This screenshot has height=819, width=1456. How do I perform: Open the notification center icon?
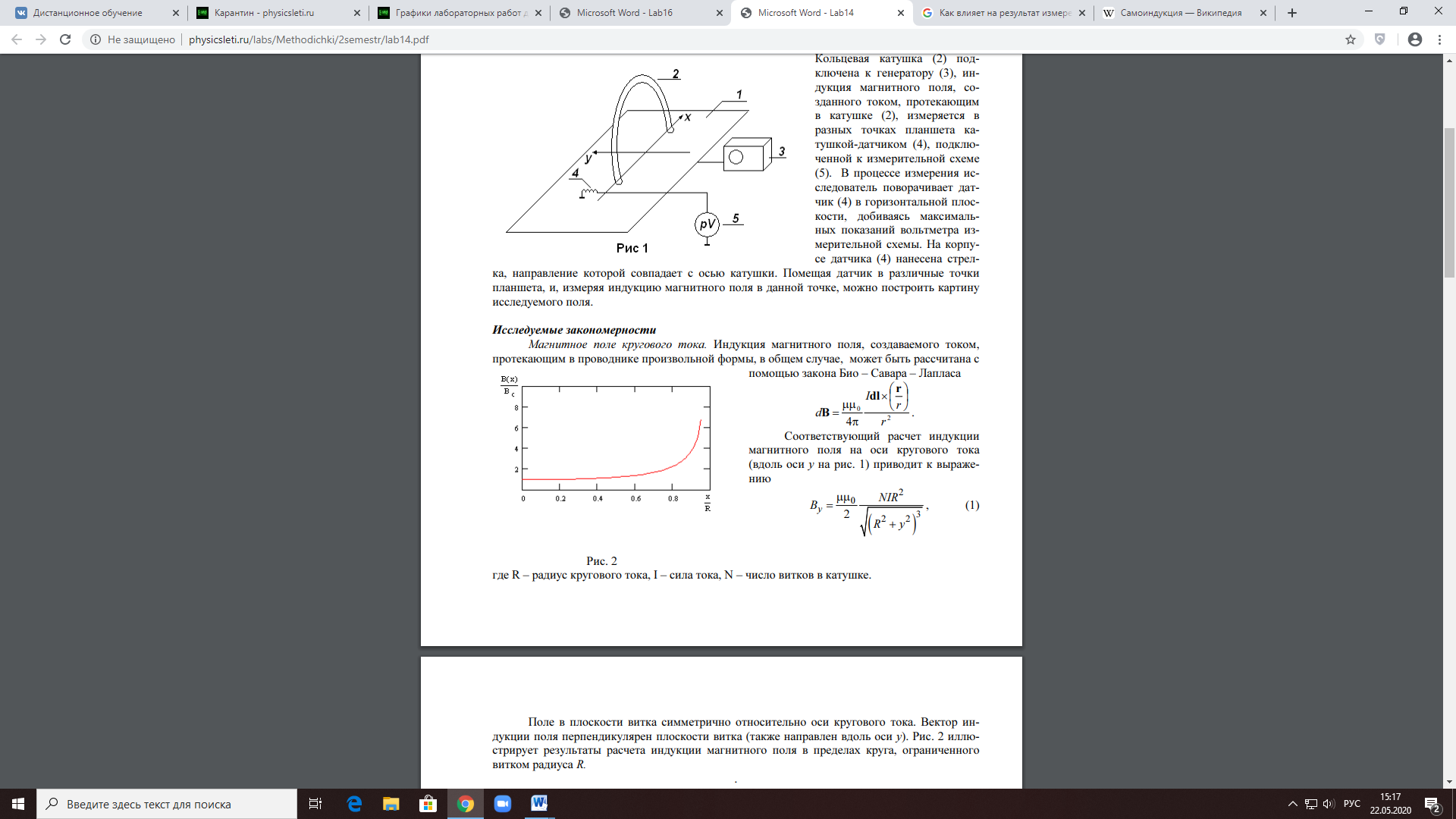1432,804
